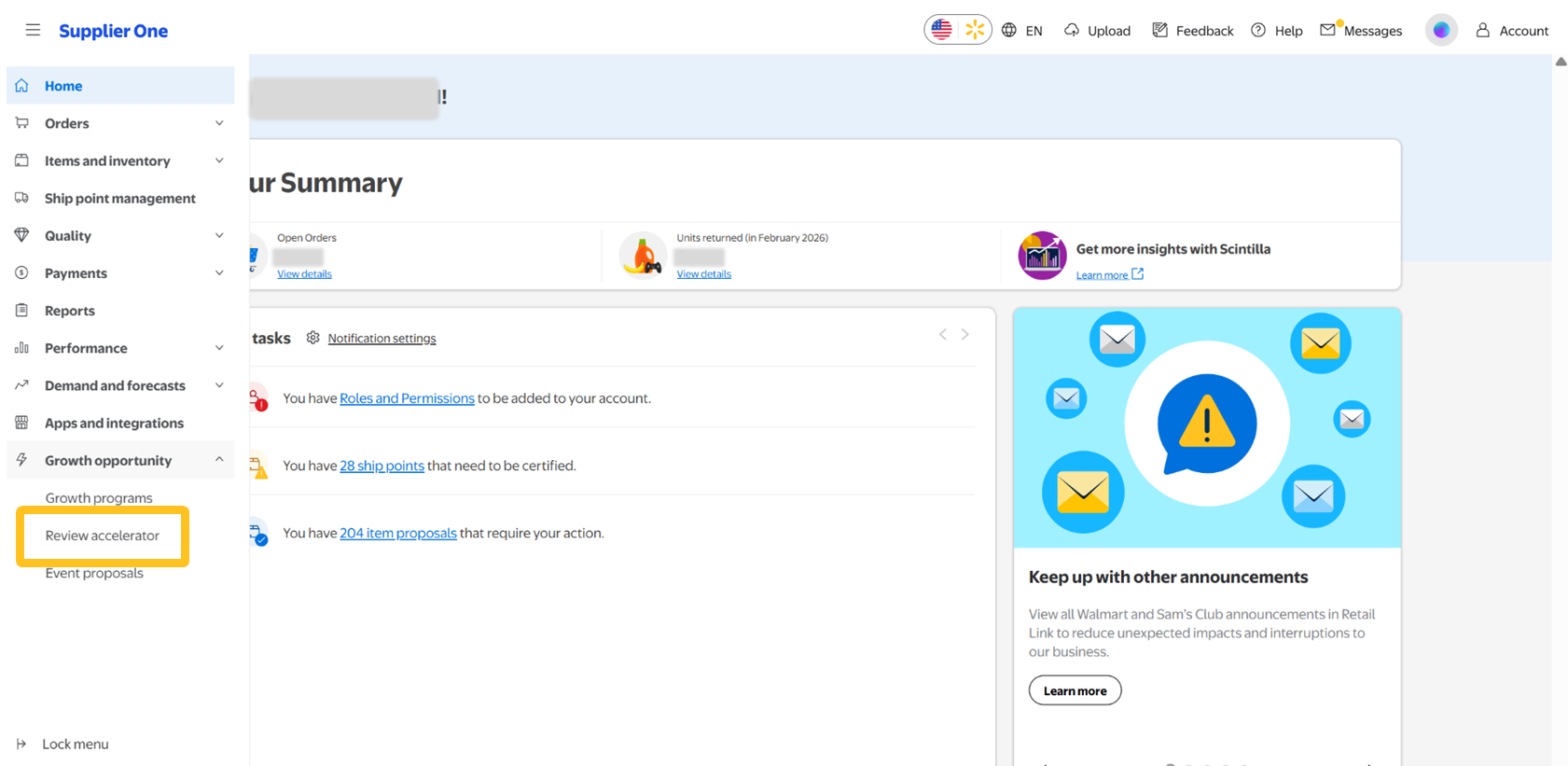
Task: Open Notification settings link
Action: coord(382,339)
